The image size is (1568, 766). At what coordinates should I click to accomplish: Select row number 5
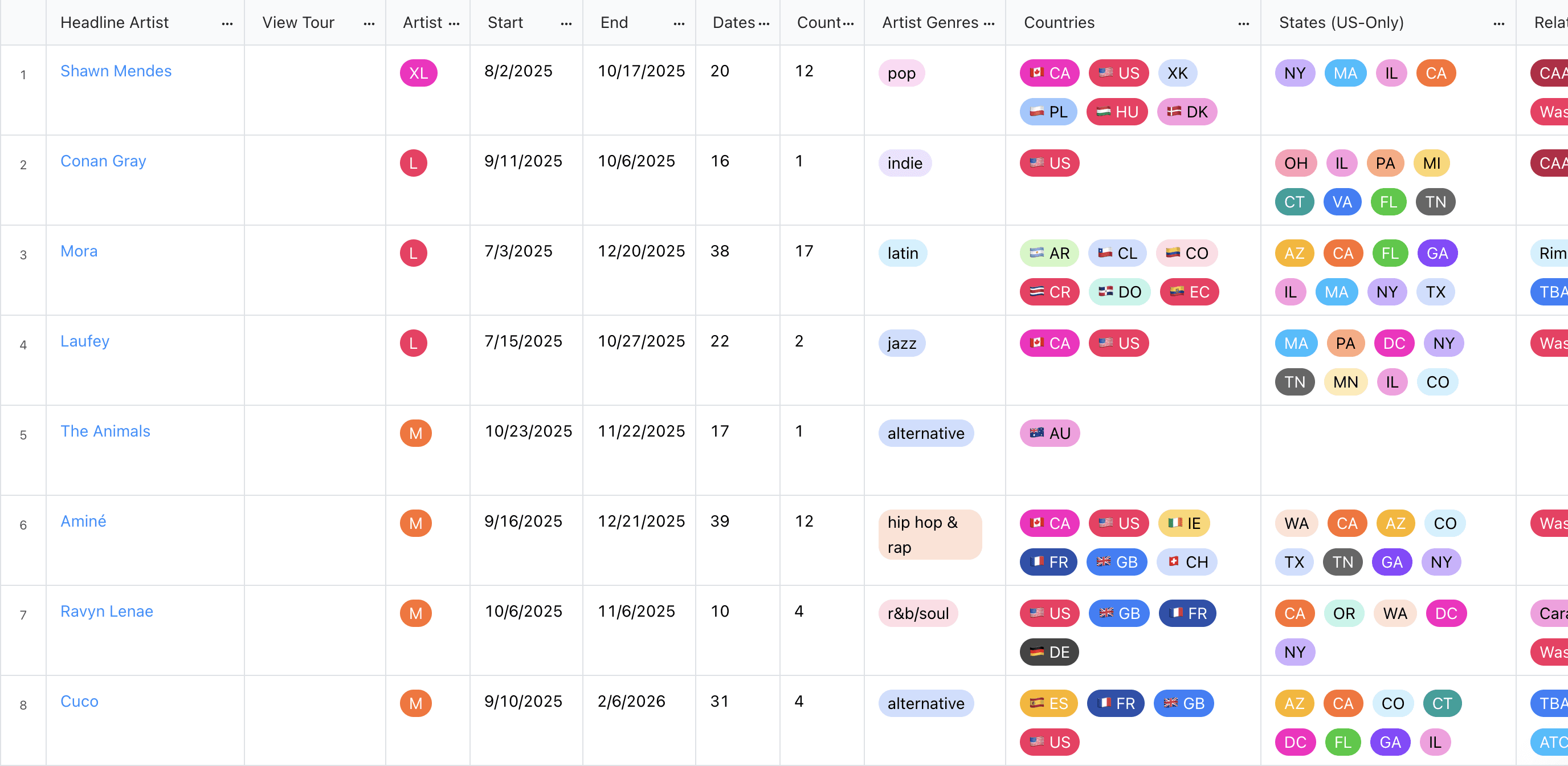pos(23,435)
